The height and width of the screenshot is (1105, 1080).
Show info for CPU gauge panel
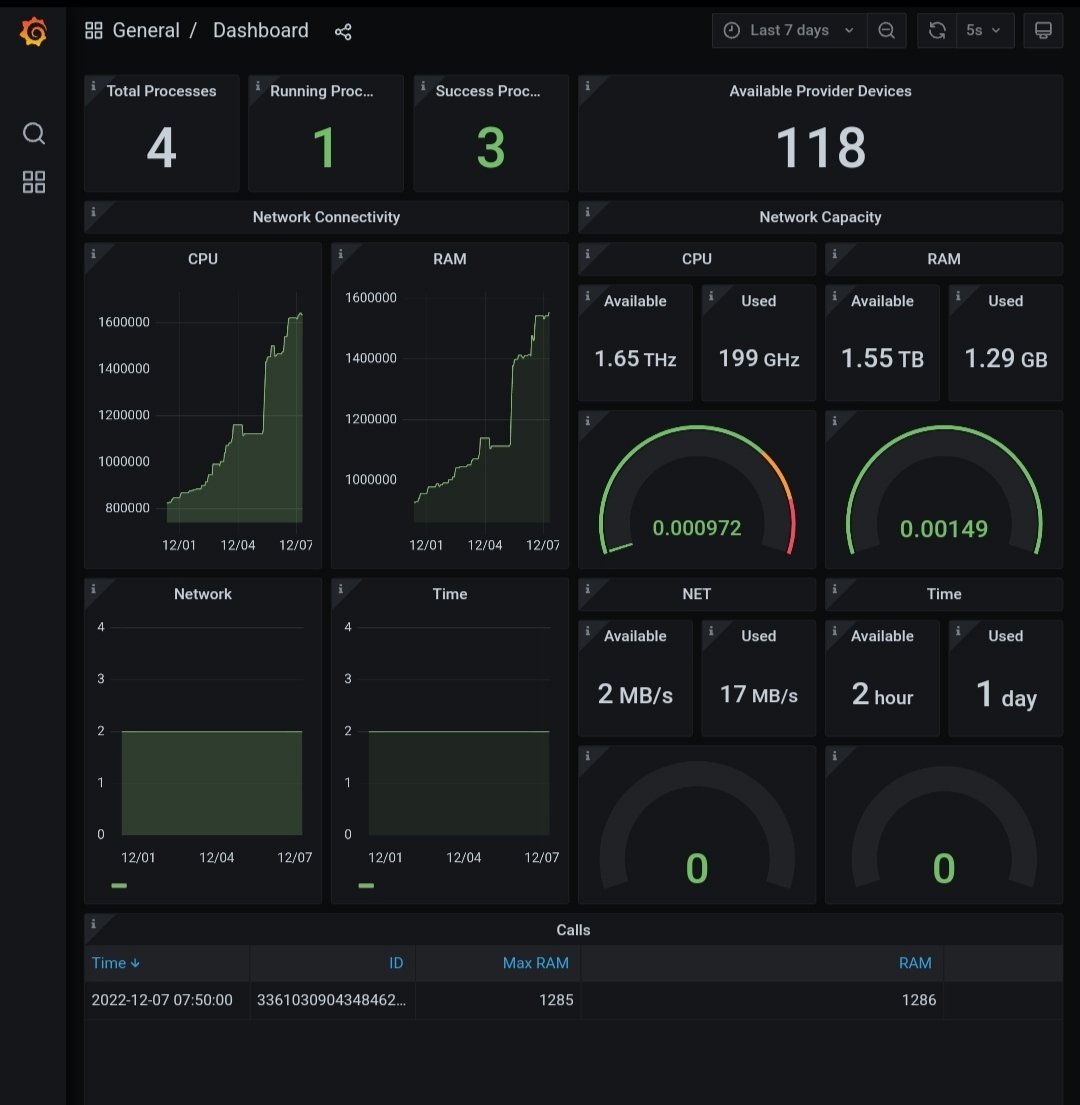click(x=588, y=421)
